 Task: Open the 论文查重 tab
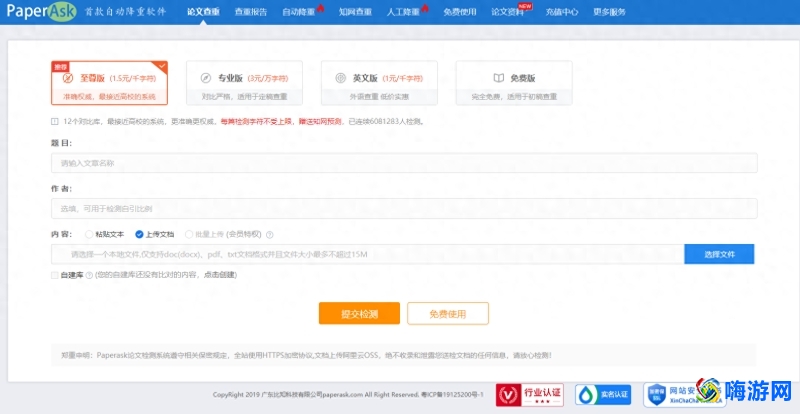[204, 12]
